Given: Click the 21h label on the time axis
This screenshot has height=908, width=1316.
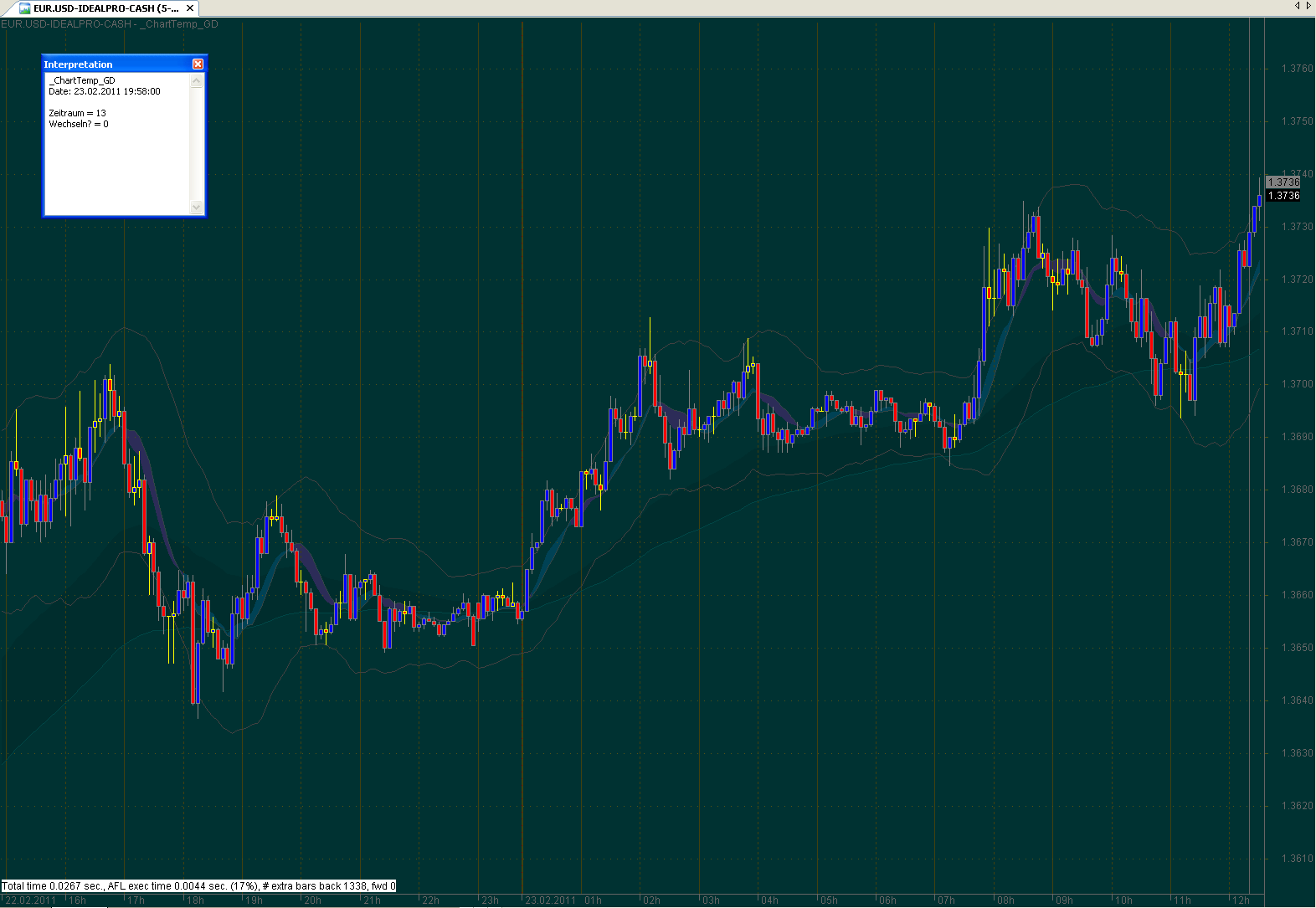Looking at the screenshot, I should (x=373, y=900).
